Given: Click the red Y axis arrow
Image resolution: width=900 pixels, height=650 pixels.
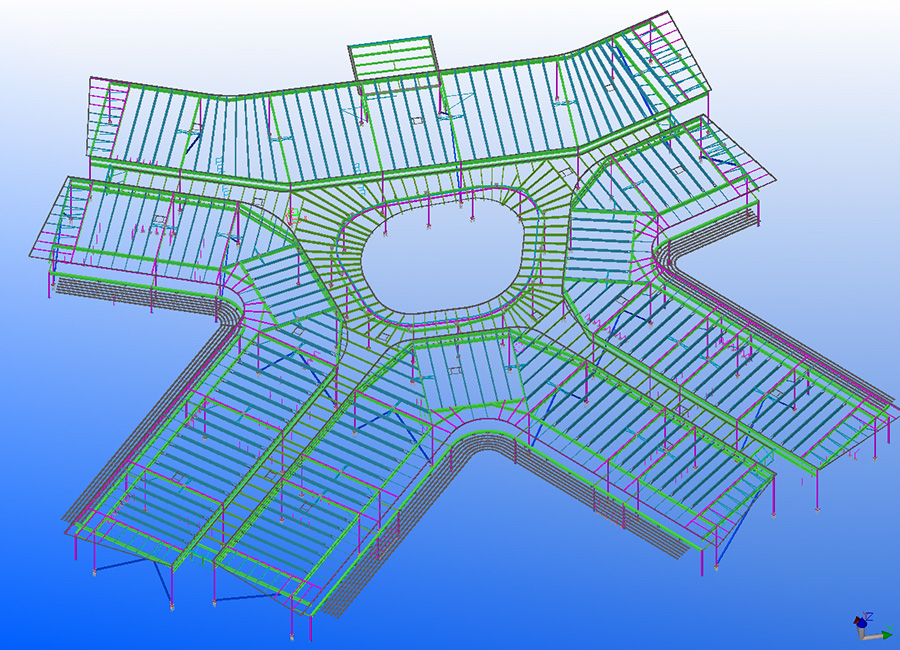Looking at the screenshot, I should pos(857,621).
